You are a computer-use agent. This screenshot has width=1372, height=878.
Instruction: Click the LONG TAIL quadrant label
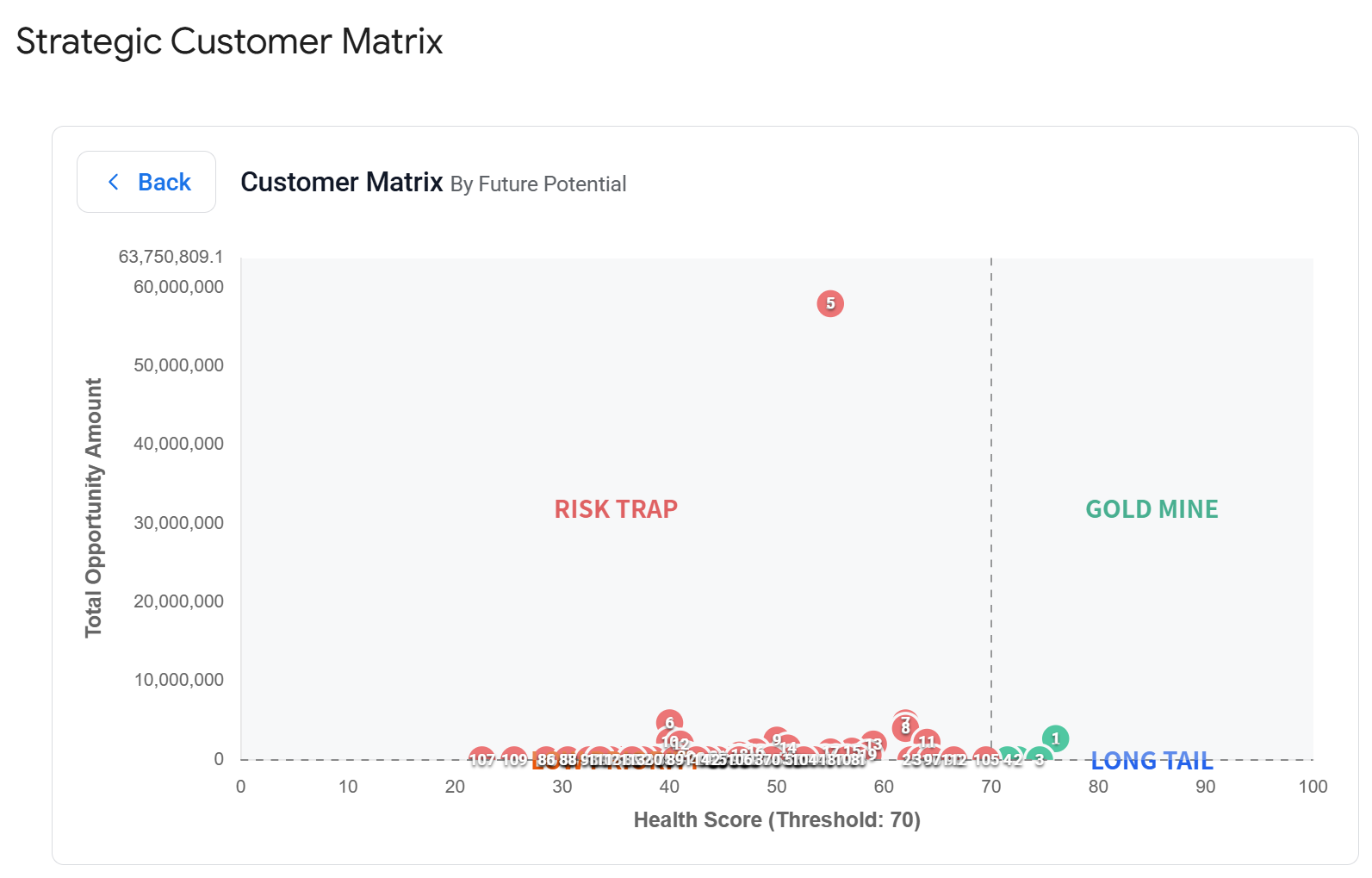1152,761
